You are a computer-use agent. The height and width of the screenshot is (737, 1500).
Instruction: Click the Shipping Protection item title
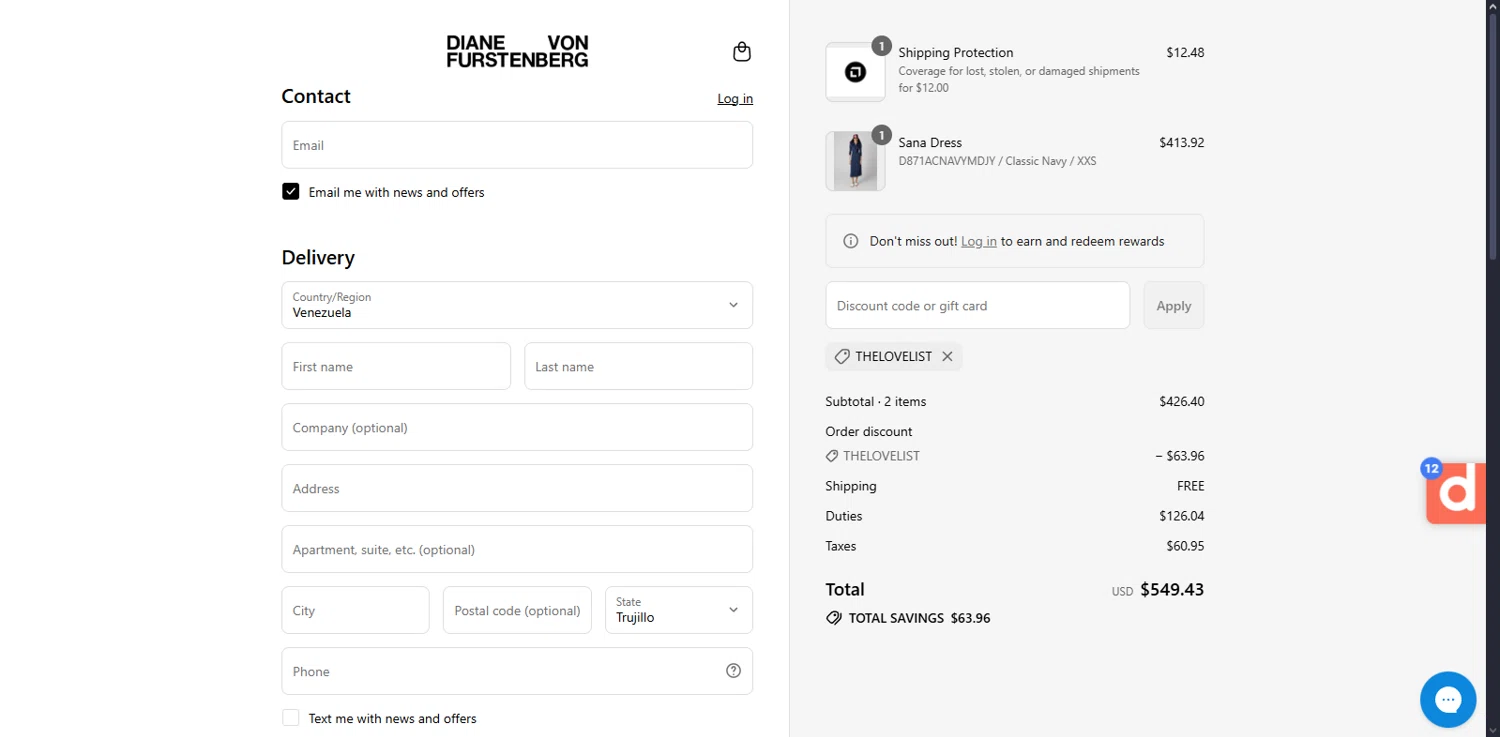pos(956,52)
